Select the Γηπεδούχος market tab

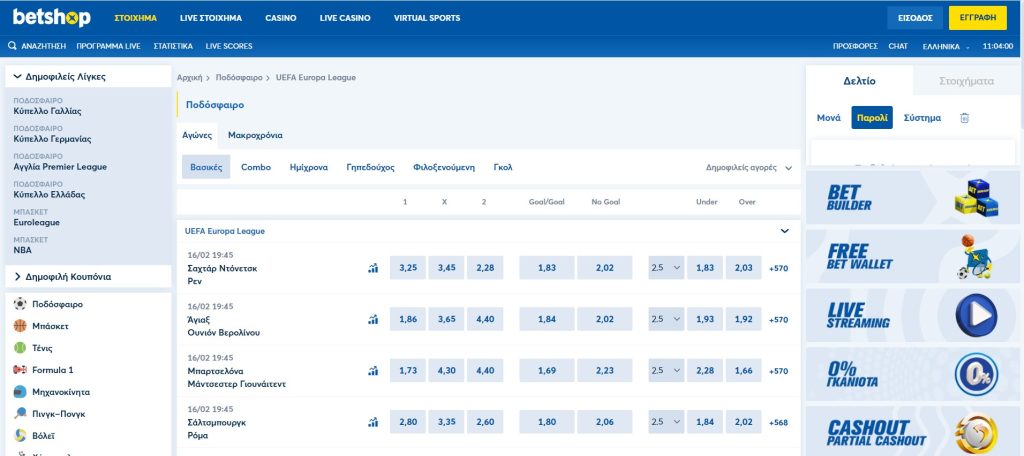[x=370, y=167]
